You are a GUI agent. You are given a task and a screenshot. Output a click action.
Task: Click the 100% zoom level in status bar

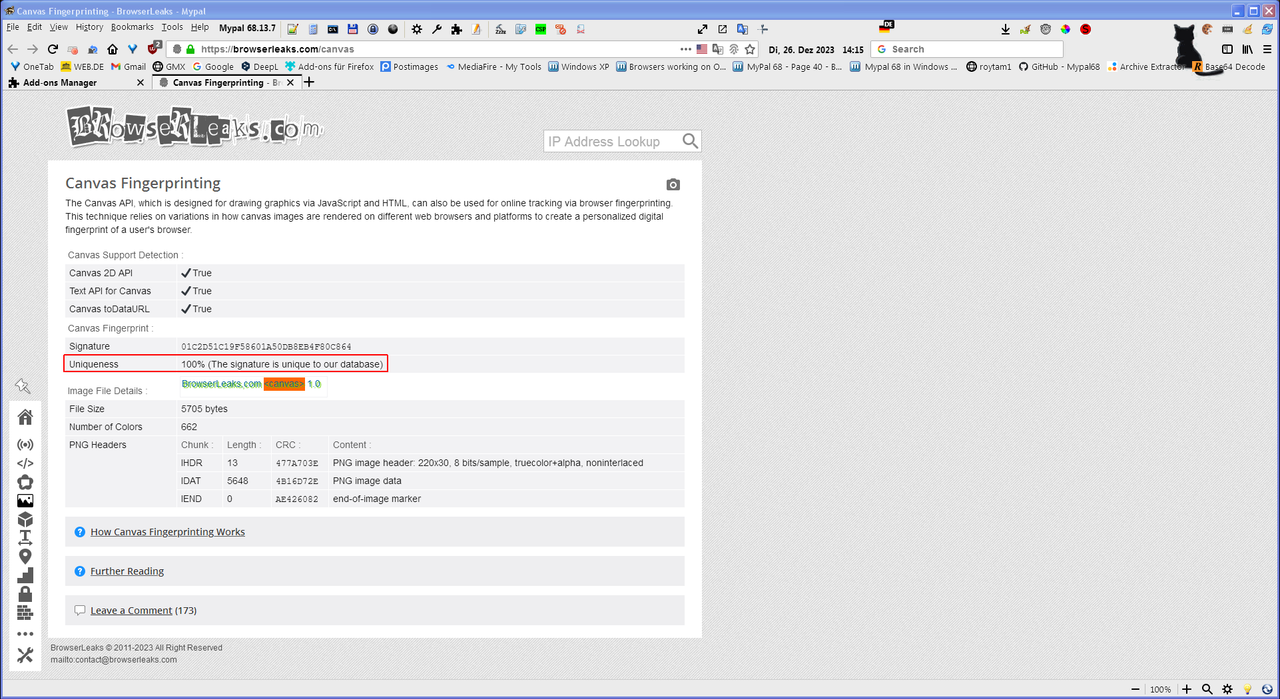(1160, 689)
